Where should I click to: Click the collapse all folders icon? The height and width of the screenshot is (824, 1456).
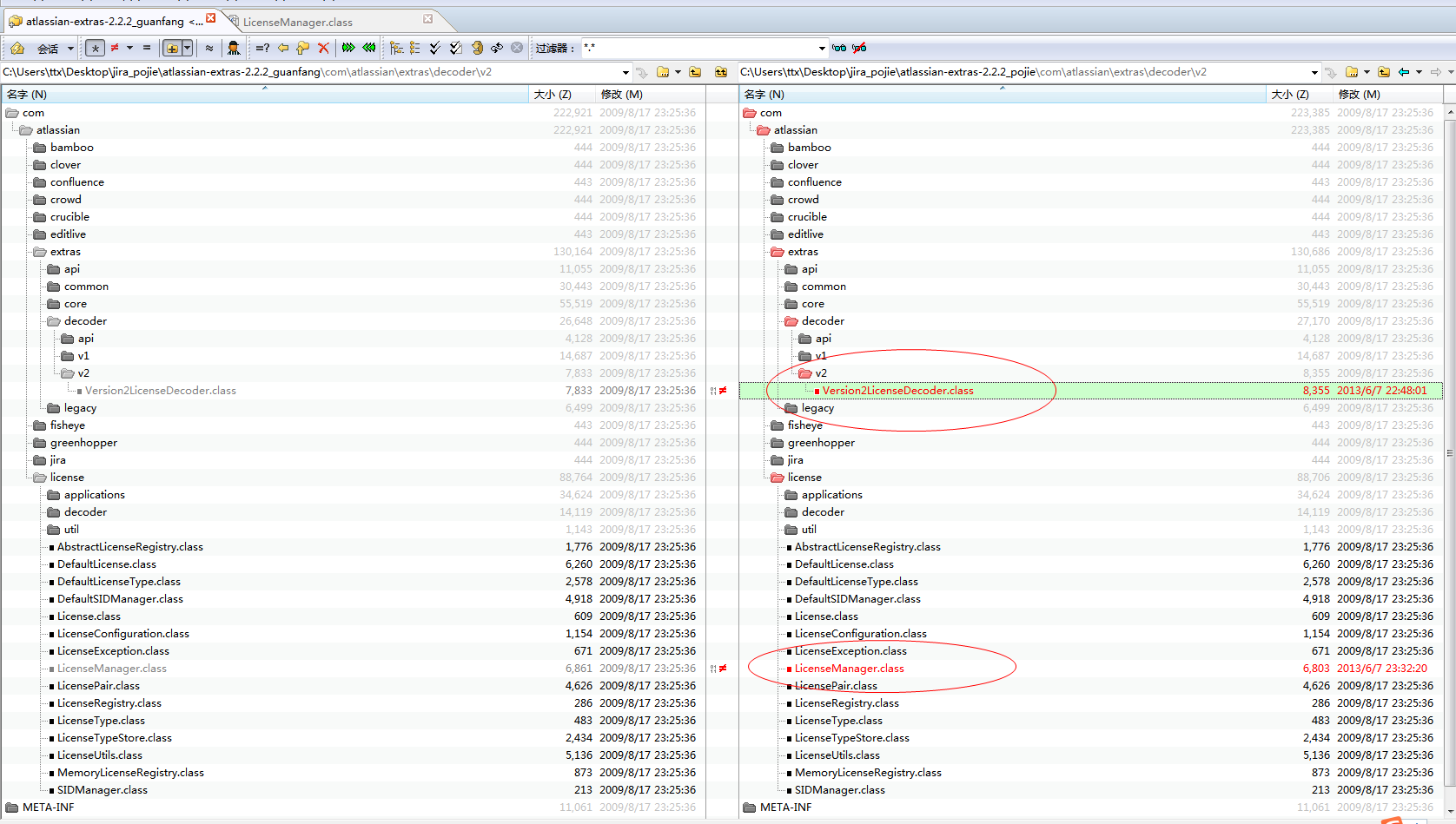415,48
